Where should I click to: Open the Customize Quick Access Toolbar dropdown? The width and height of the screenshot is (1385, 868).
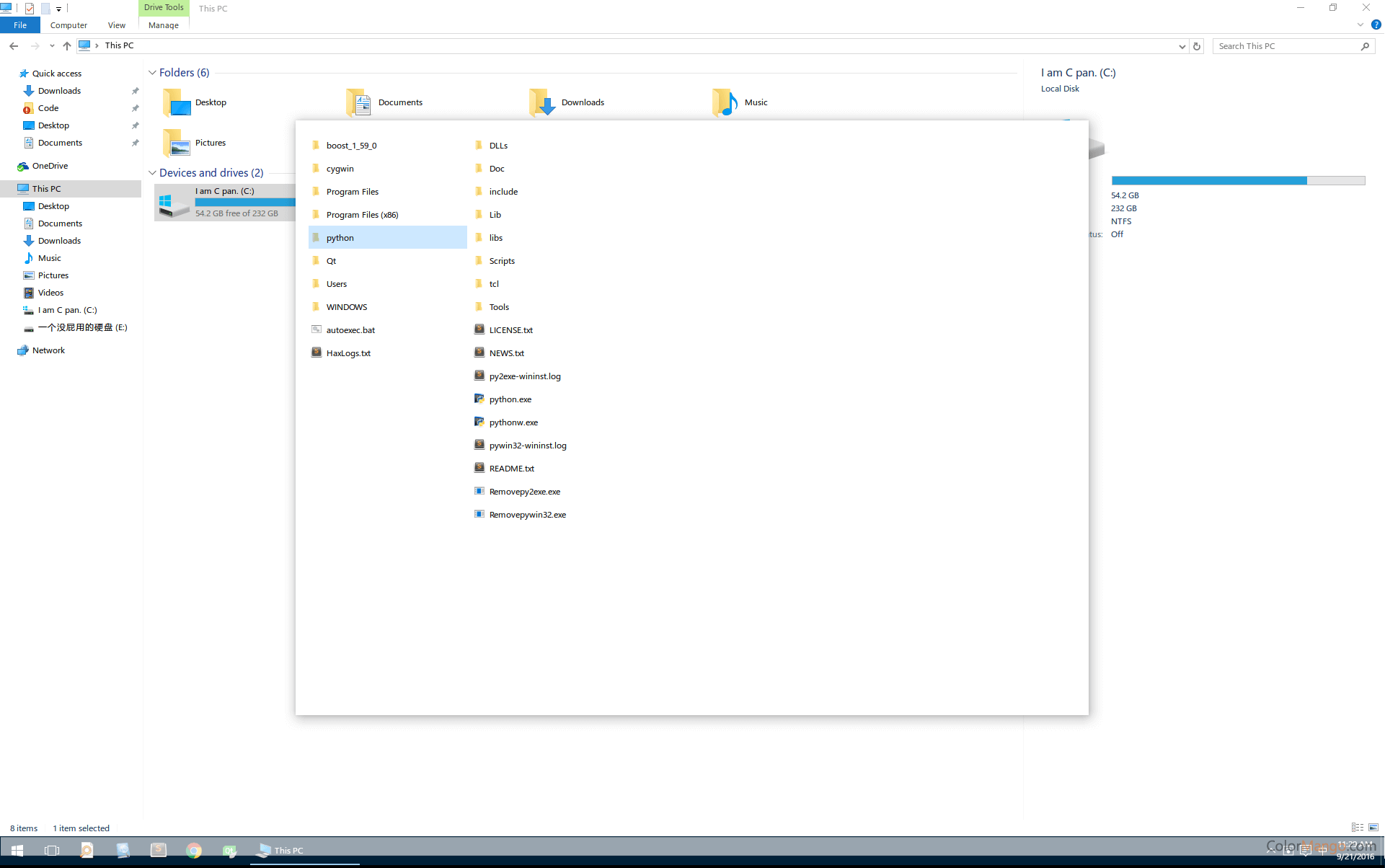pos(59,9)
